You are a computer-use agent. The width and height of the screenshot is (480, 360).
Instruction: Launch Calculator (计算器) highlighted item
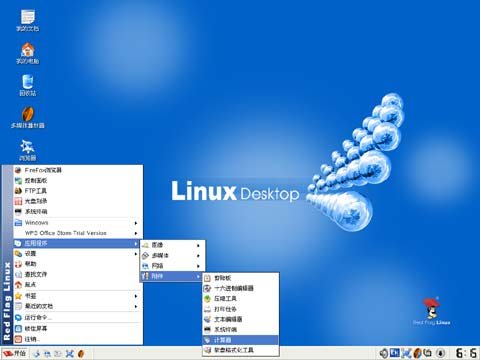tap(240, 340)
